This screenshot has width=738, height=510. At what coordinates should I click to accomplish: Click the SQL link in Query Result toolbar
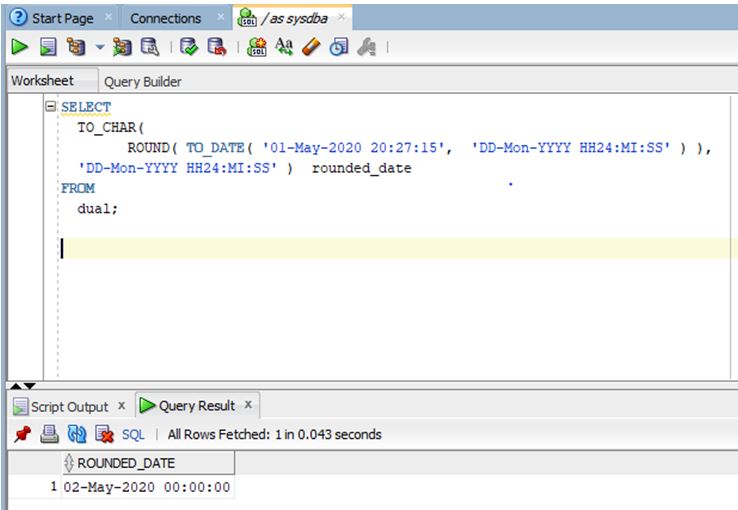click(x=133, y=434)
